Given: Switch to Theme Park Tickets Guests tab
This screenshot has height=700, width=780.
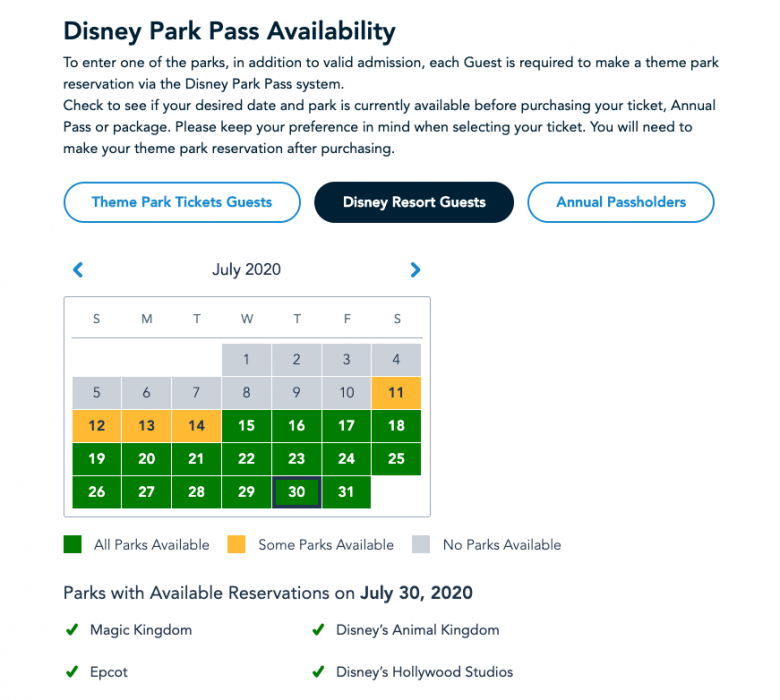Looking at the screenshot, I should [182, 202].
